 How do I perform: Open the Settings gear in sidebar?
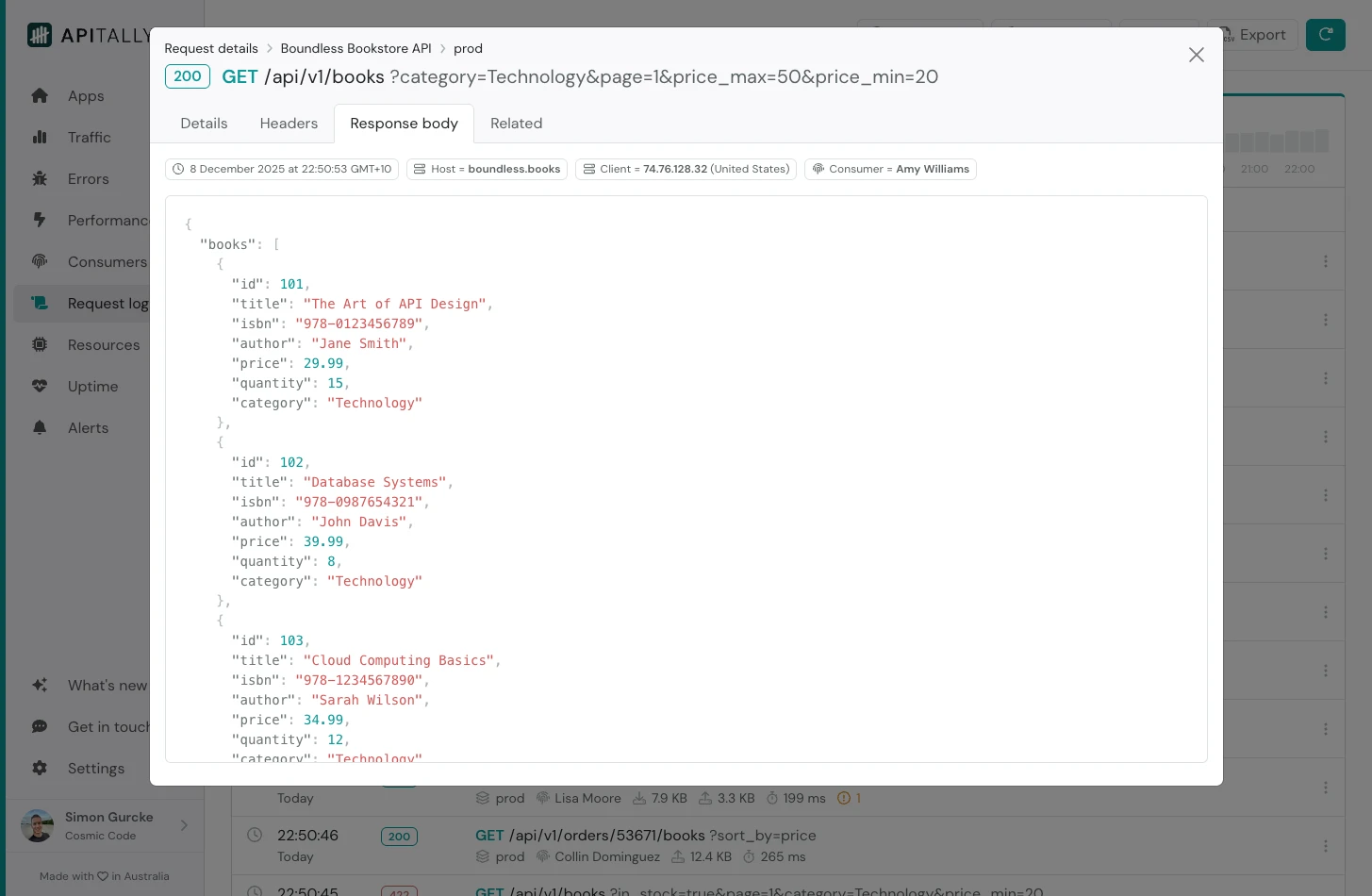[x=40, y=769]
